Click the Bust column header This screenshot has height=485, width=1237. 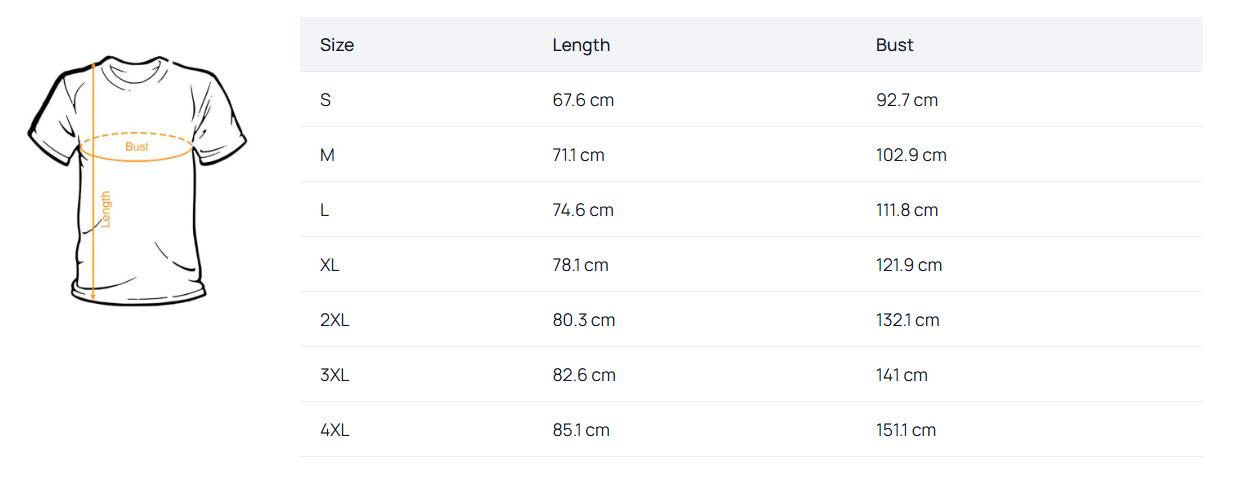pos(894,45)
